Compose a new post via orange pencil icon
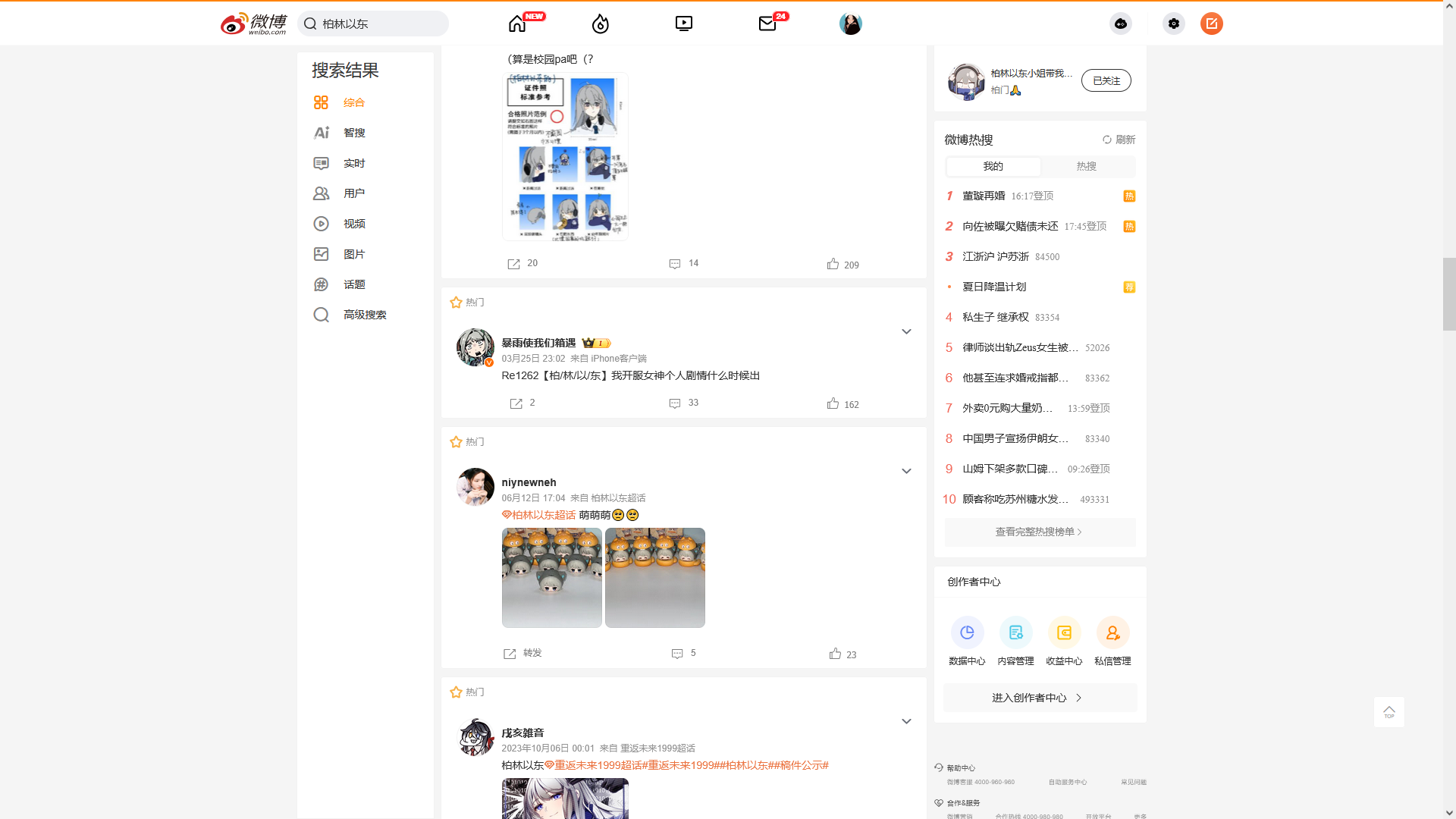1456x819 pixels. 1212,24
